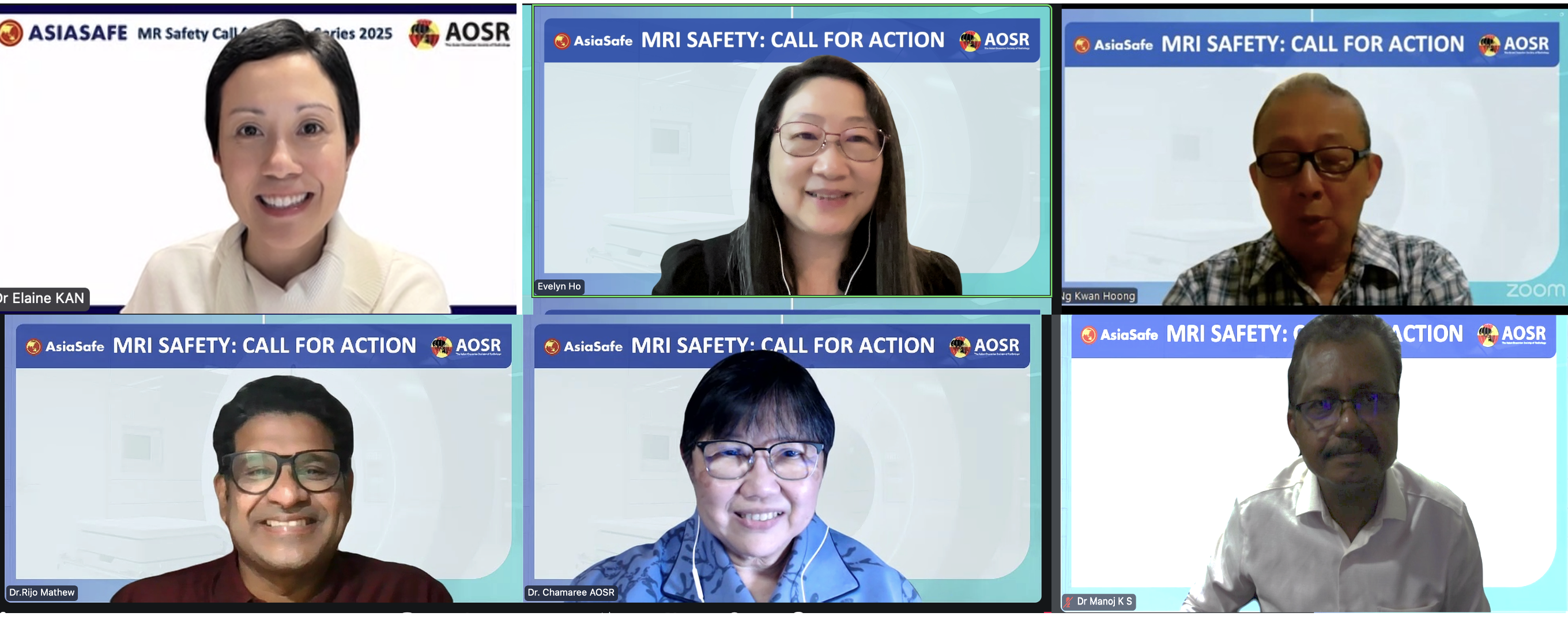
Task: Click the zoom watermark in Ng Kwan Hoong's tile
Action: click(1535, 290)
